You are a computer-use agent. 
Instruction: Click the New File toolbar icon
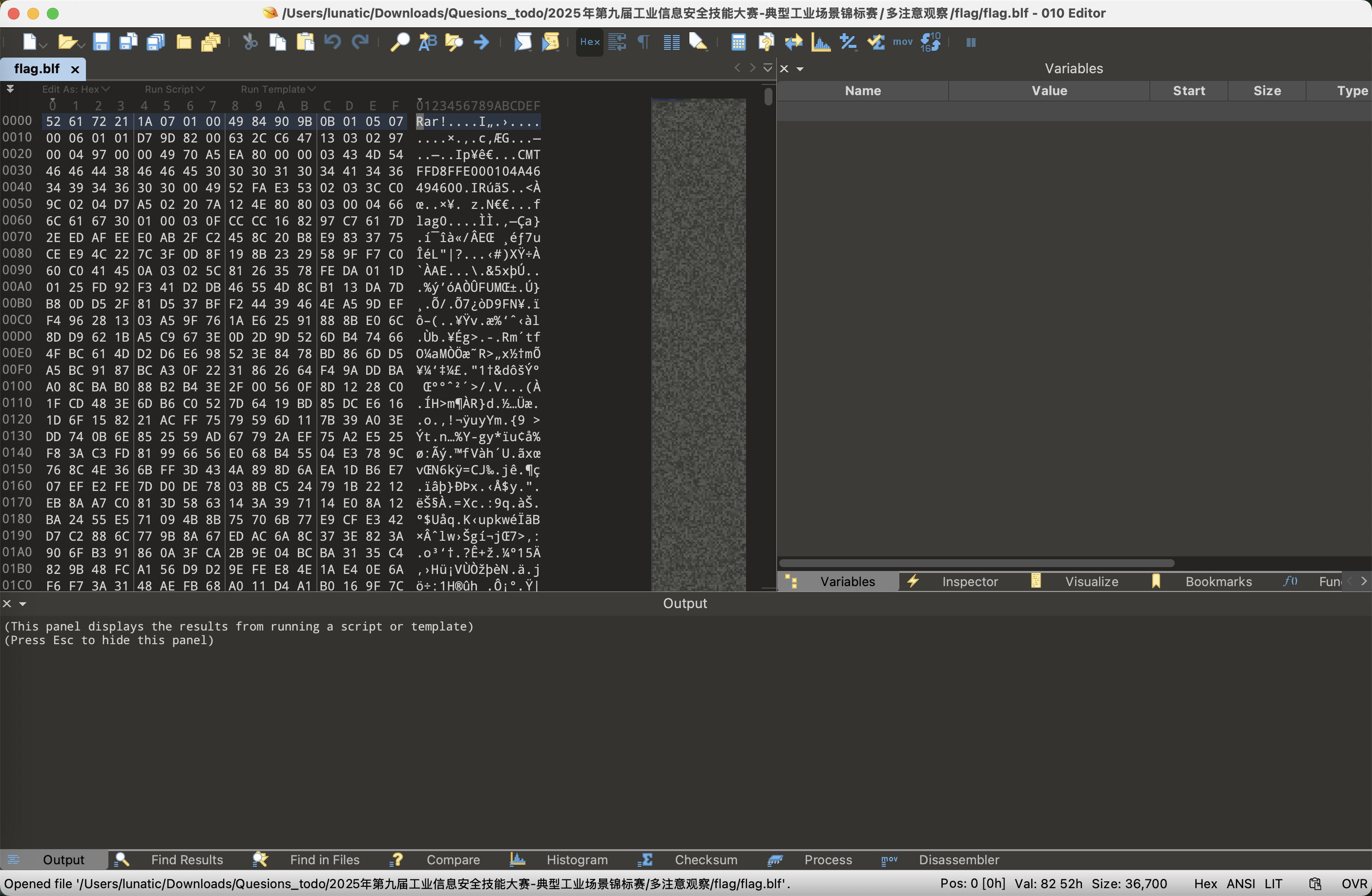pos(29,41)
